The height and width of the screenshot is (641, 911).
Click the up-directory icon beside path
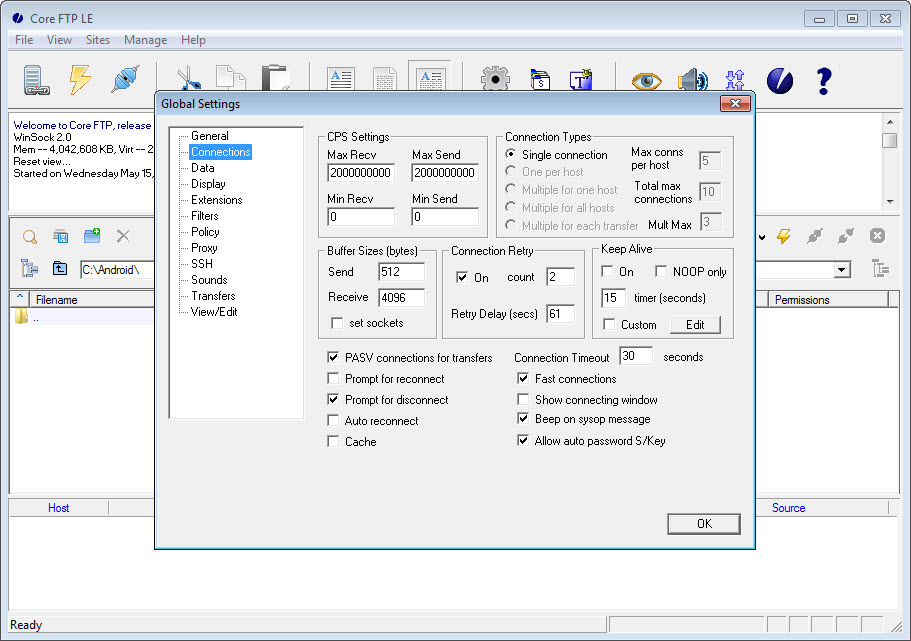(x=60, y=268)
